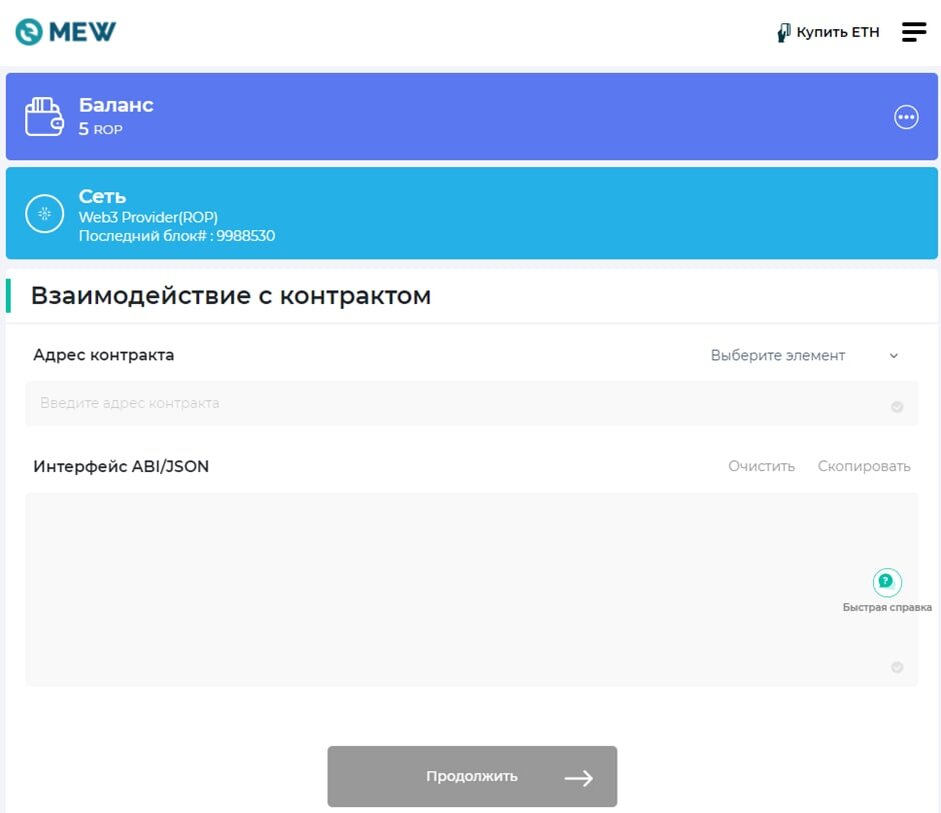This screenshot has height=813, width=941.
Task: Click the Взаимодействие с контрактом heading
Action: click(x=231, y=296)
